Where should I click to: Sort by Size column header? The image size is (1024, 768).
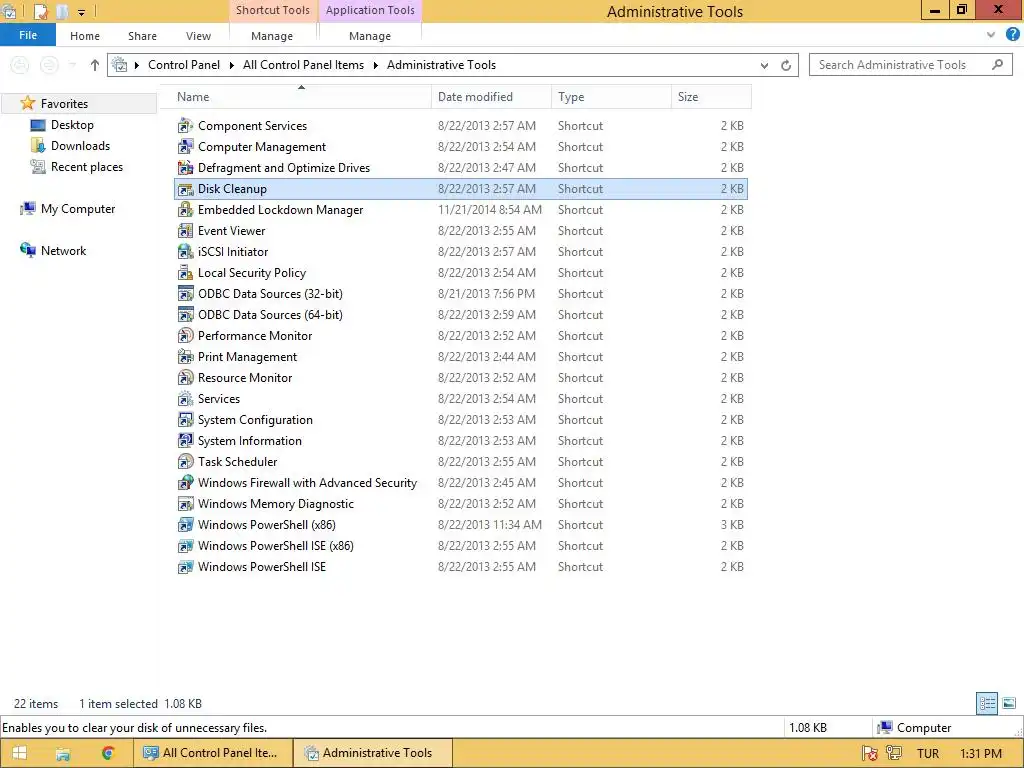pos(711,97)
